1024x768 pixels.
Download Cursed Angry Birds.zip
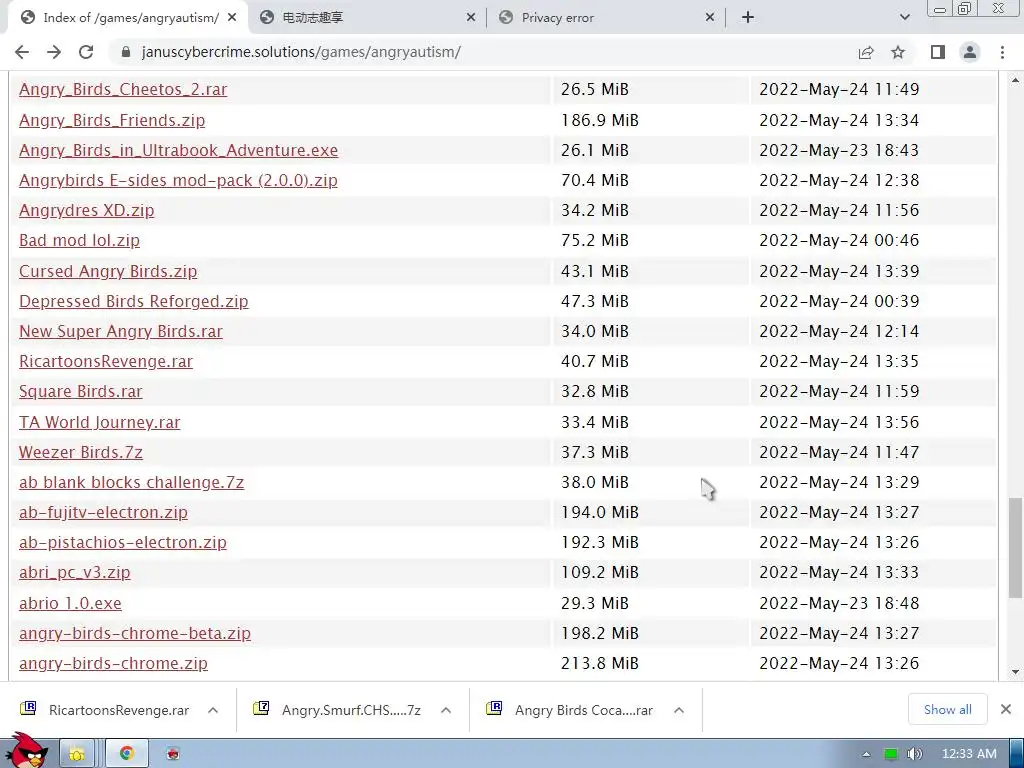(x=108, y=271)
